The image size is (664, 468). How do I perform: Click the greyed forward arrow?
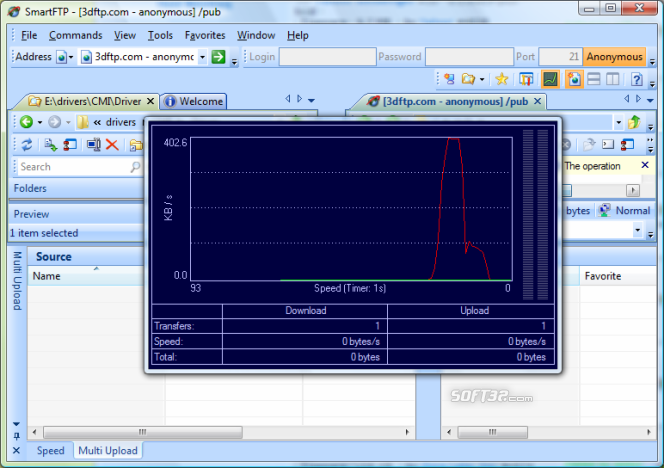click(x=54, y=122)
